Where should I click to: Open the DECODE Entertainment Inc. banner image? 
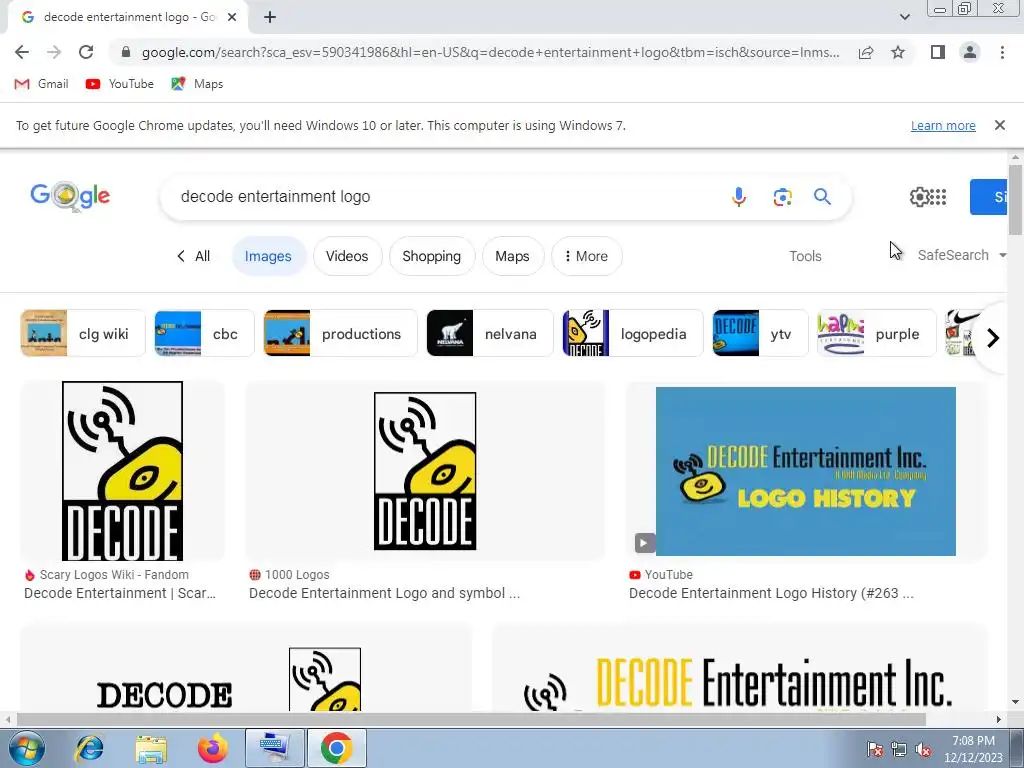[x=739, y=667]
